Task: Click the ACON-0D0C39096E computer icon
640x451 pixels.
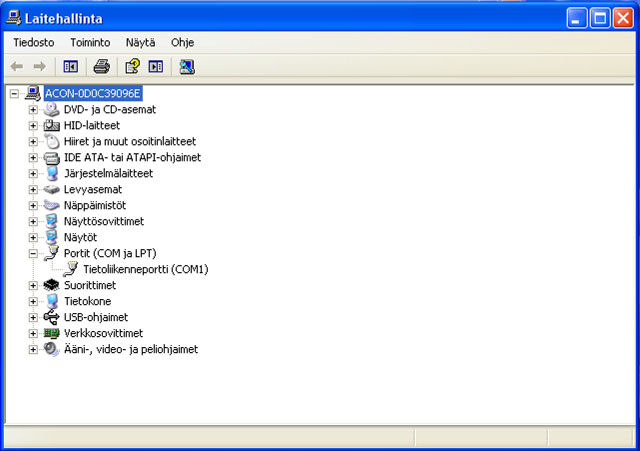Action: click(33, 93)
